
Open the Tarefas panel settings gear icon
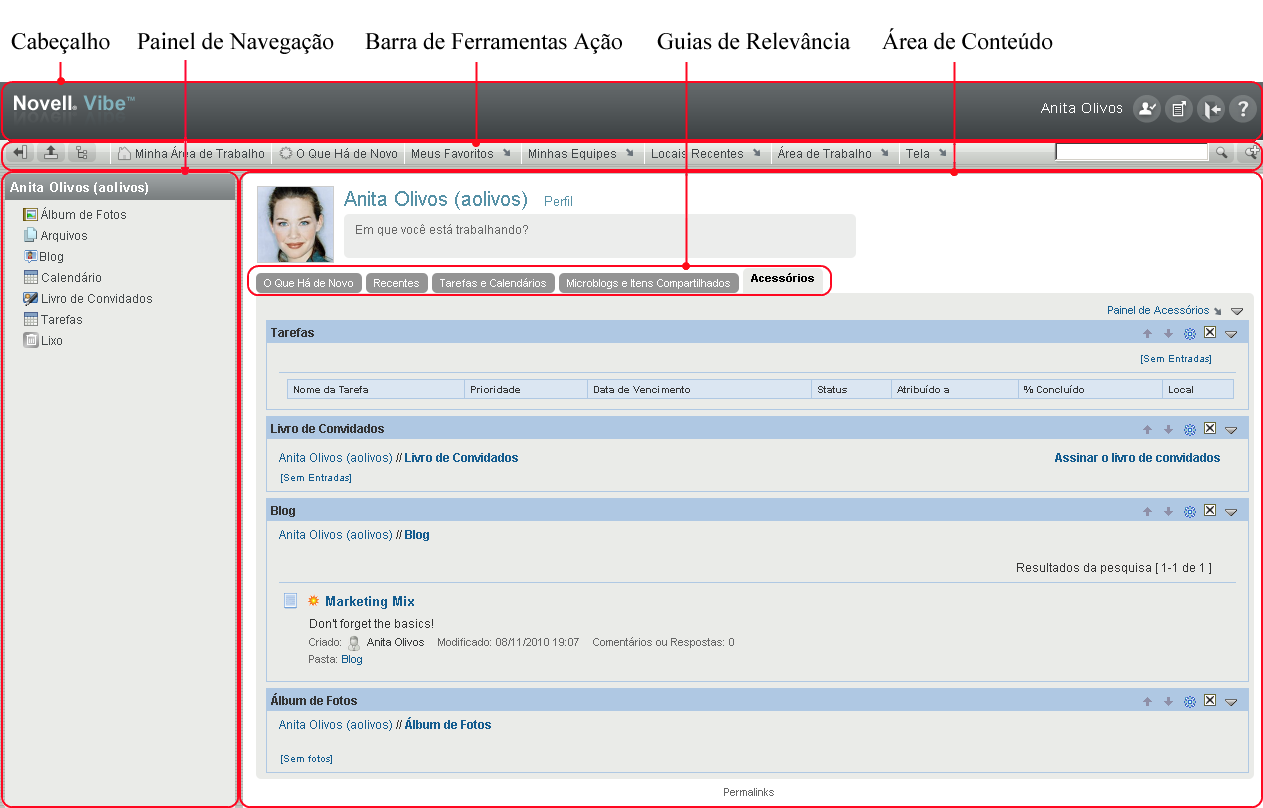[1189, 333]
